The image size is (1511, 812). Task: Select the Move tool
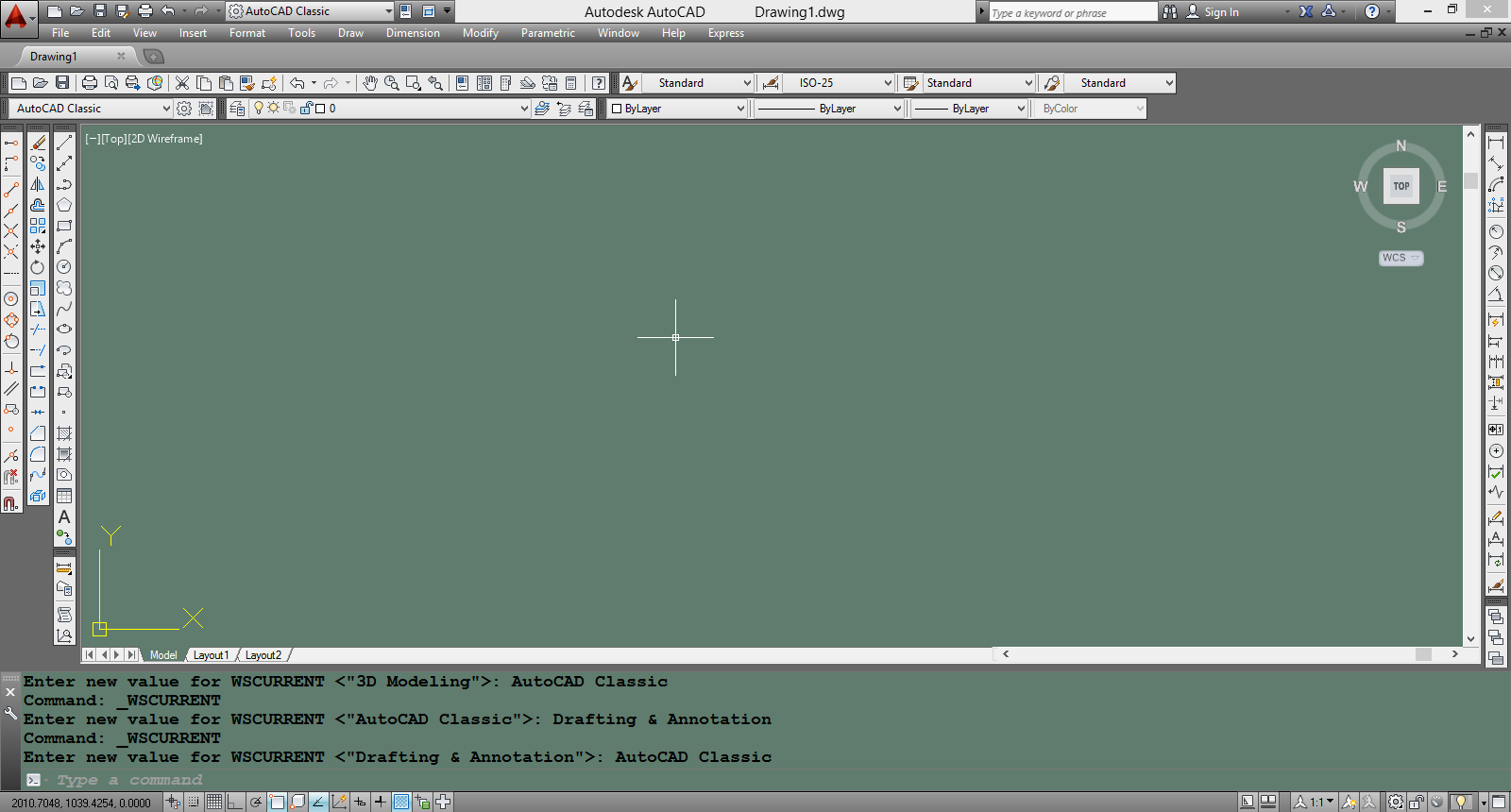tap(38, 246)
